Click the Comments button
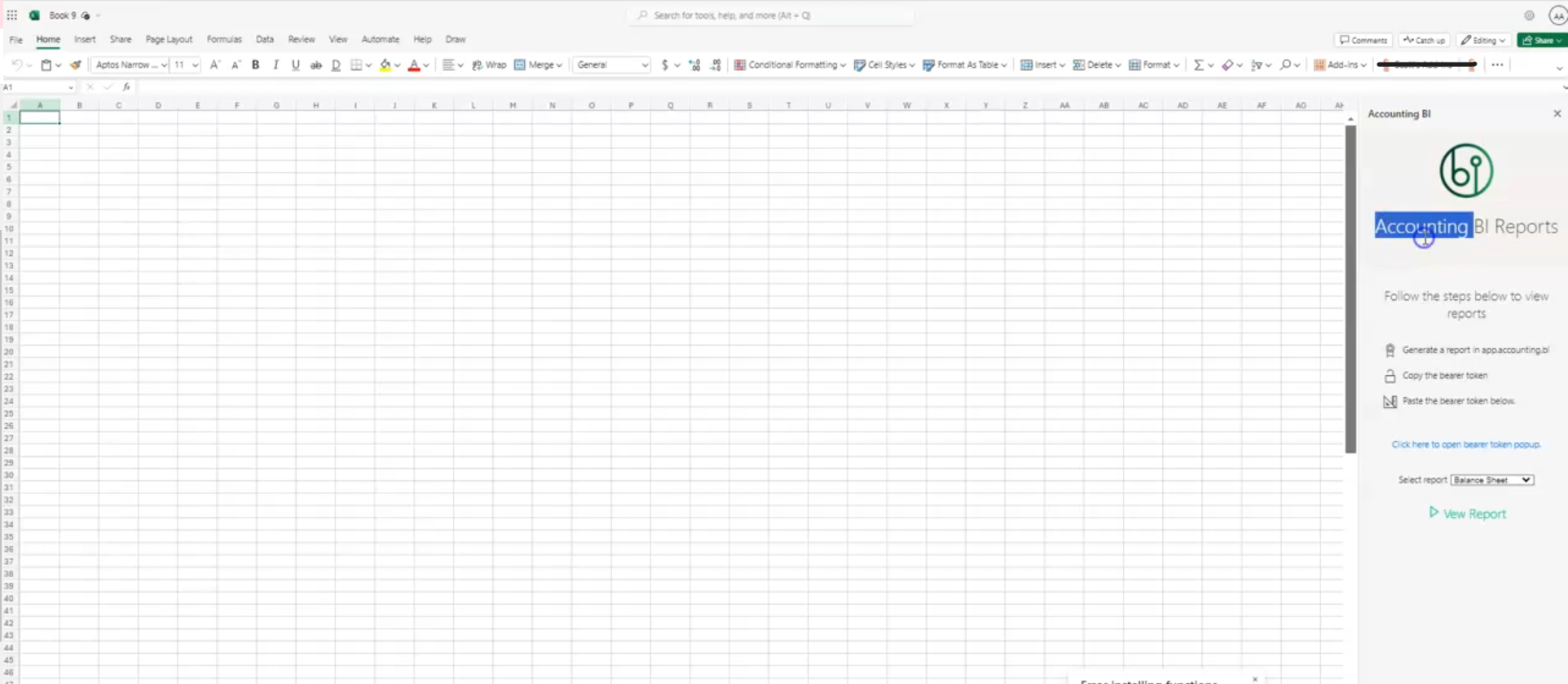This screenshot has height=684, width=1568. [x=1363, y=40]
